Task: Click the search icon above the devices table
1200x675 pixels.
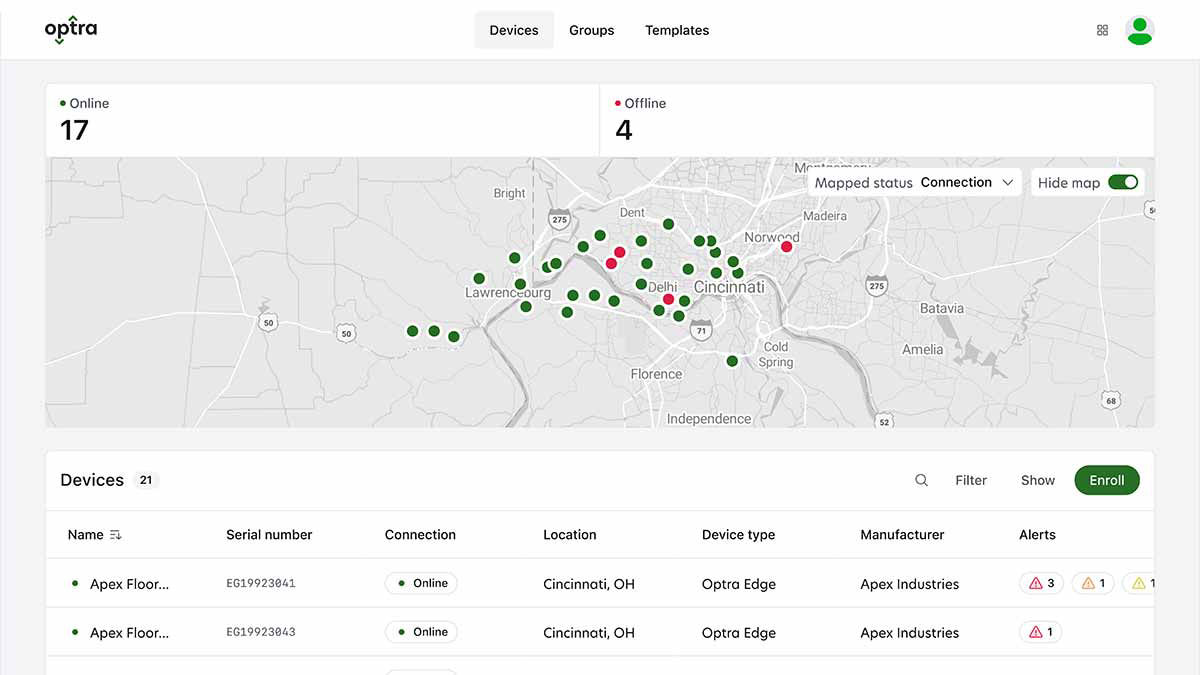Action: click(921, 480)
